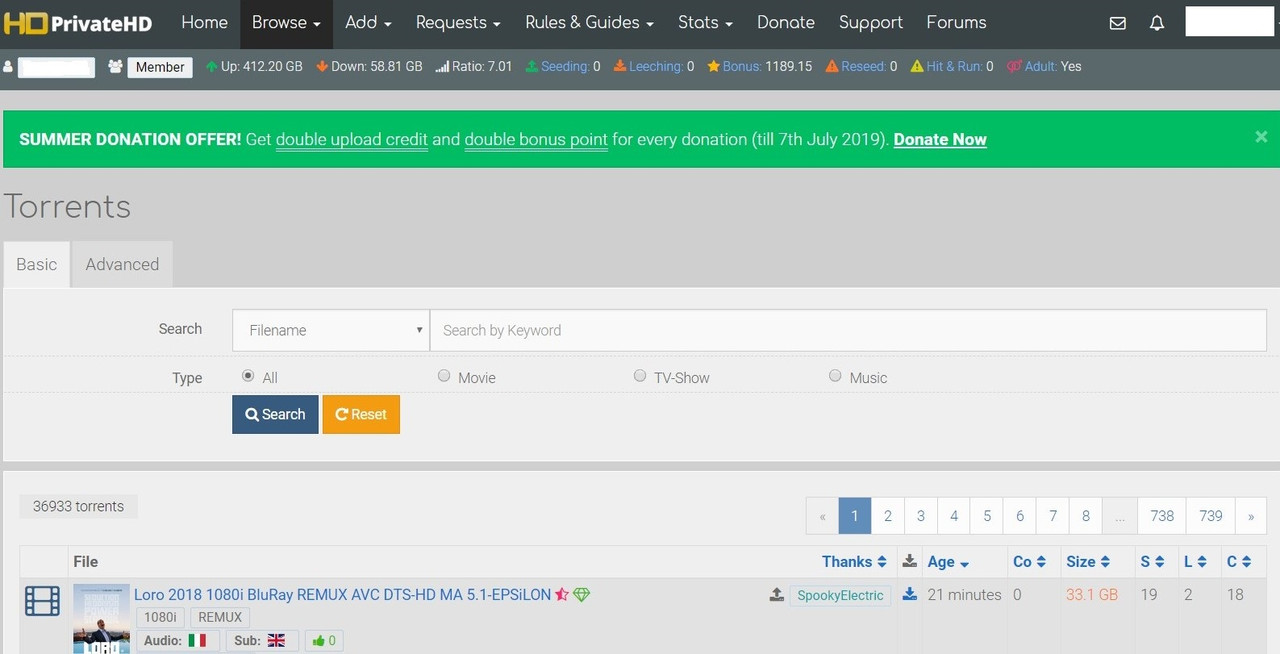Image resolution: width=1280 pixels, height=654 pixels.
Task: Click the film category icon for Loro
Action: (x=42, y=601)
